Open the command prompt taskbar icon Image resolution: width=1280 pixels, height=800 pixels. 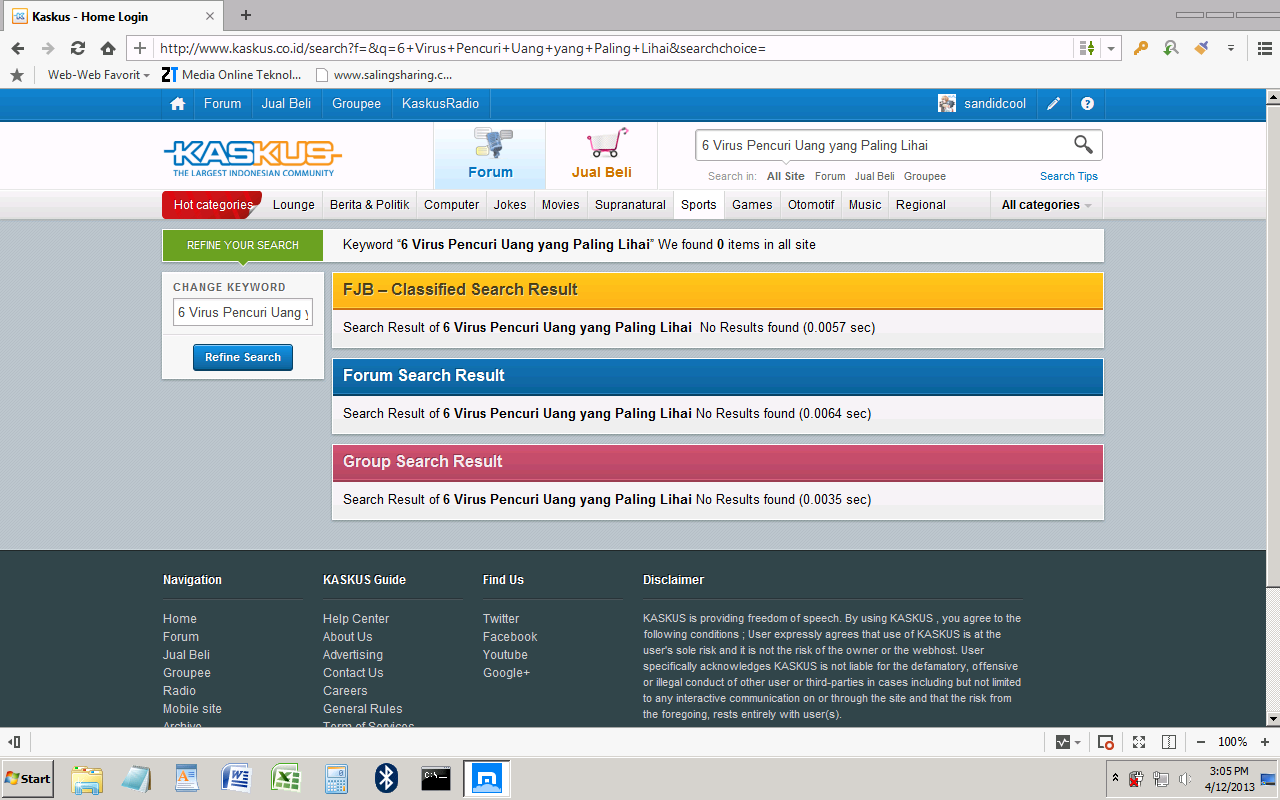pos(435,778)
